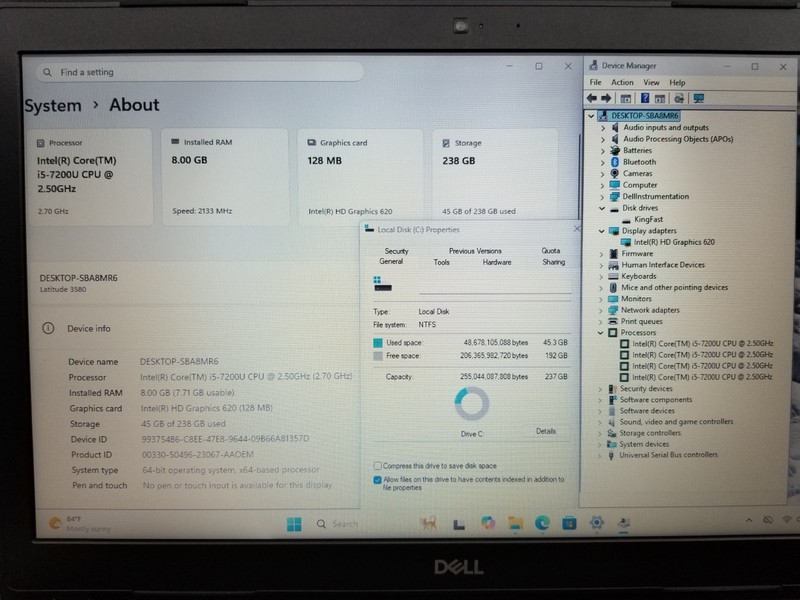Close the Local Disk (C:) Properties dialog
This screenshot has width=800, height=600.
click(x=577, y=229)
